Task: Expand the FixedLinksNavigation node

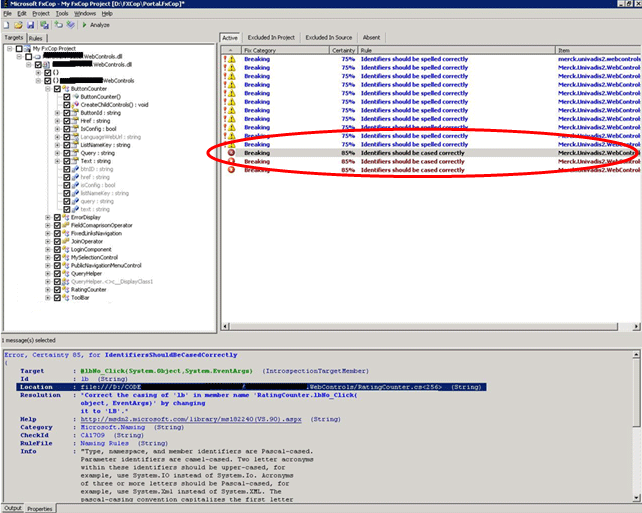Action: click(x=48, y=233)
